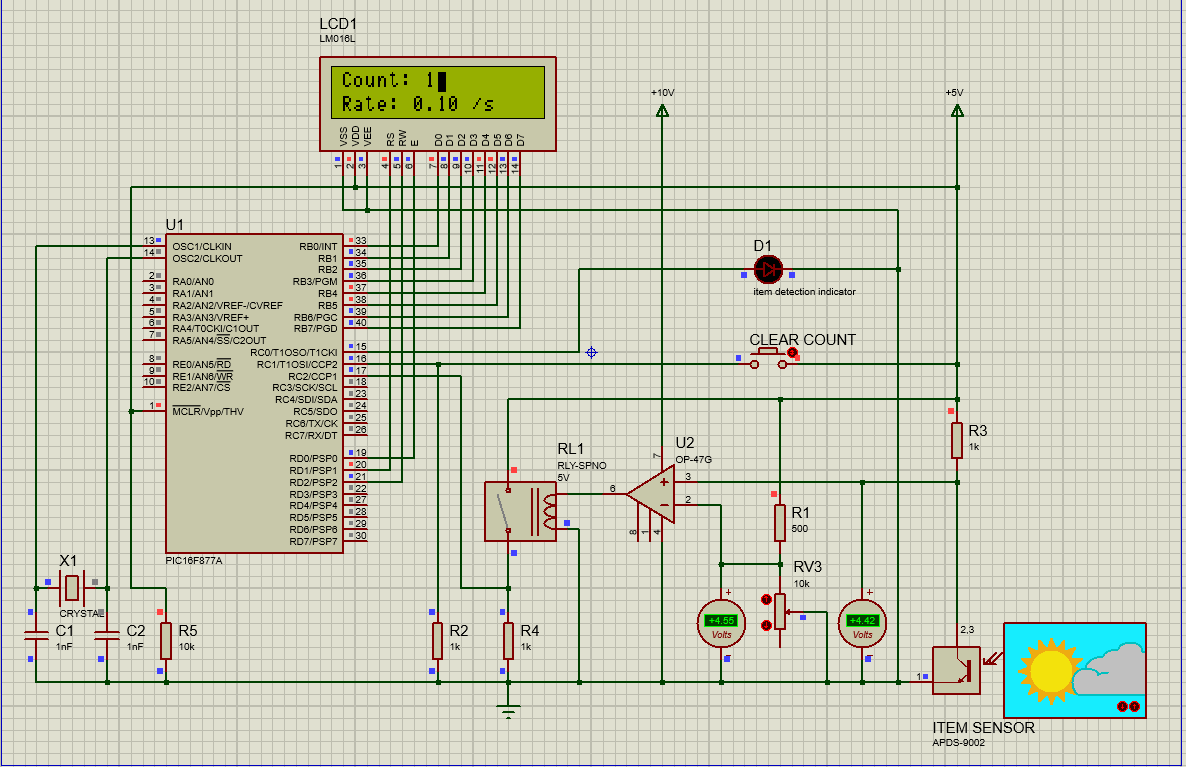
Task: Click the voltmeter reading +4.55 volts
Action: point(721,624)
